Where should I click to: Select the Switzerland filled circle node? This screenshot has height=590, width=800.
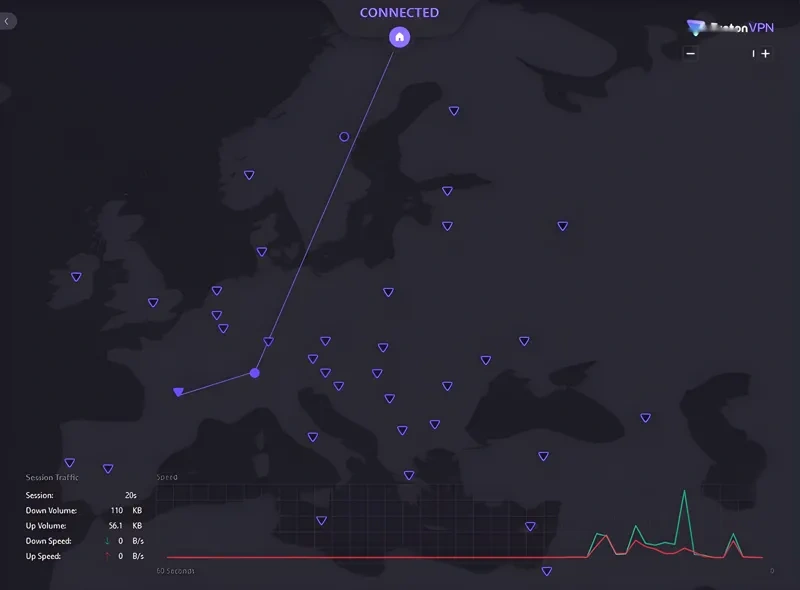pos(255,373)
